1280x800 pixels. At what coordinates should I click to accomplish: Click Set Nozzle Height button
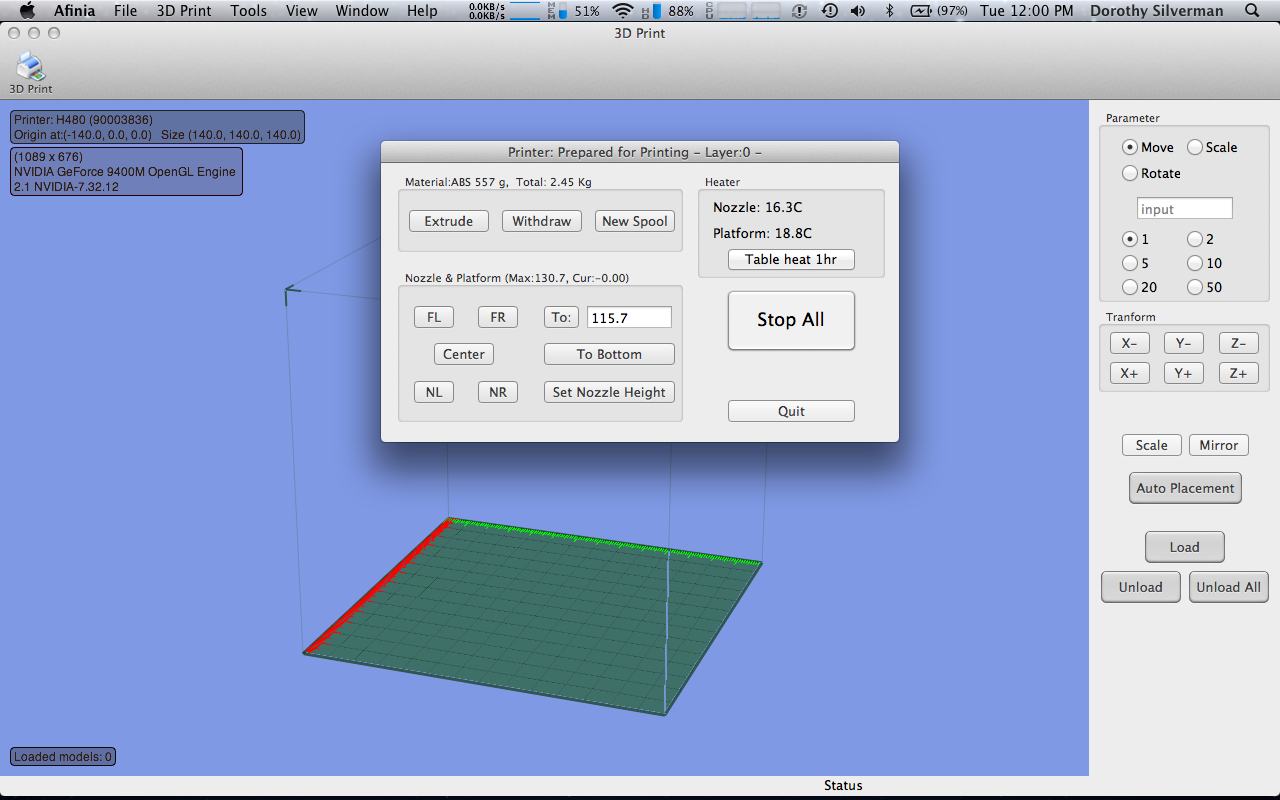[x=609, y=392]
